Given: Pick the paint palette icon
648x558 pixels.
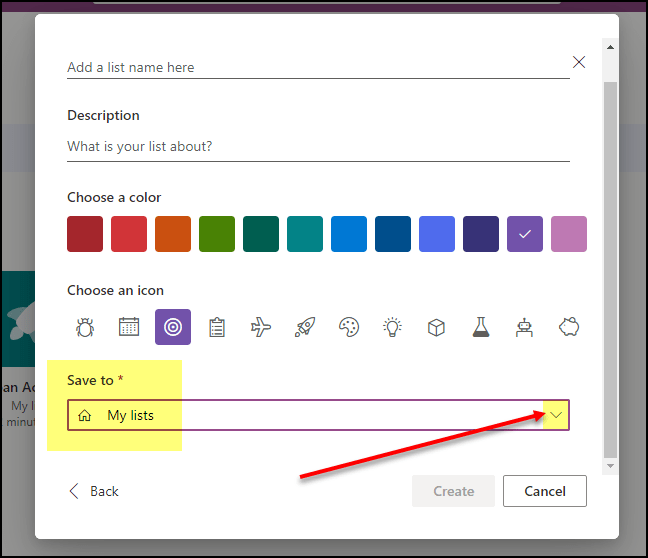Looking at the screenshot, I should click(x=349, y=327).
